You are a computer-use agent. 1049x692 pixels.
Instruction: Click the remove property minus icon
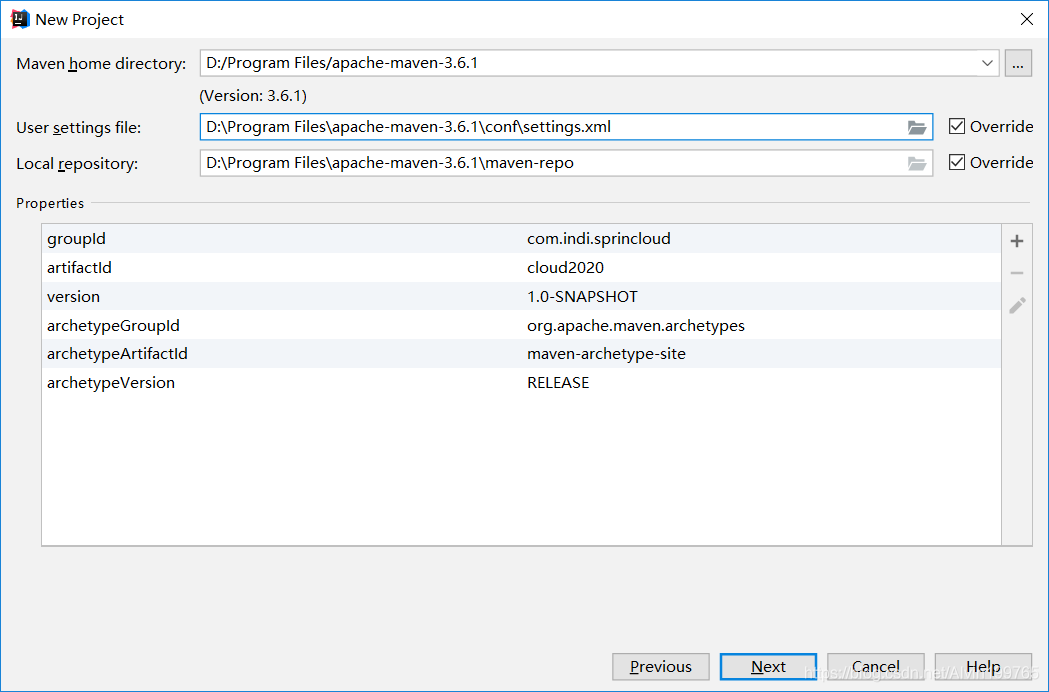point(1017,273)
